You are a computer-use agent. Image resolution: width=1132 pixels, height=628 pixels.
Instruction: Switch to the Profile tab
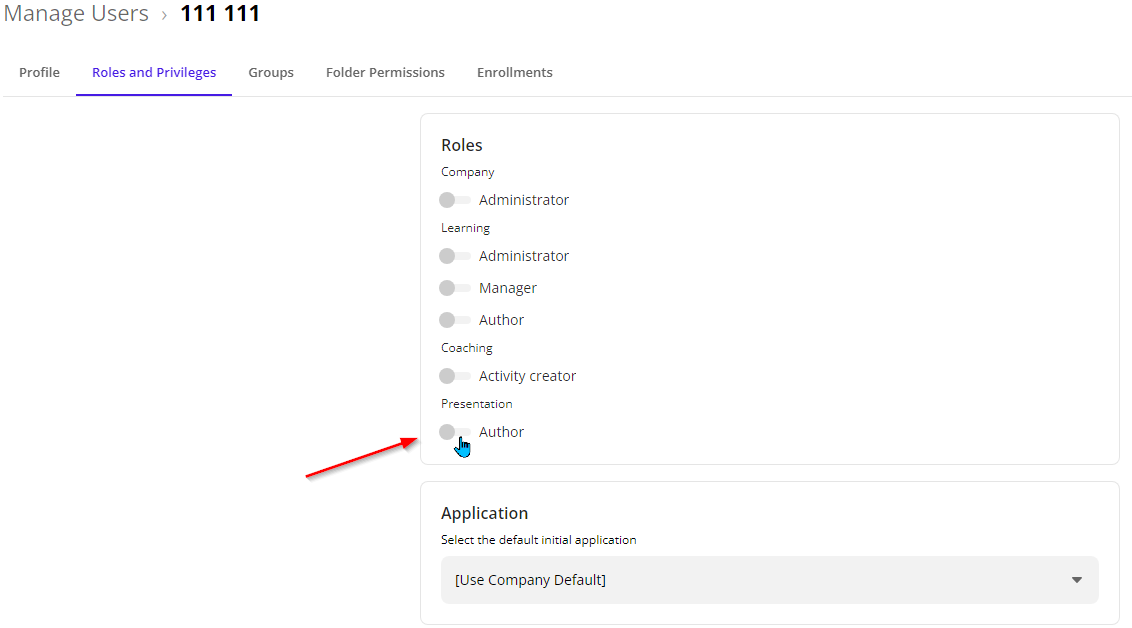click(x=40, y=72)
